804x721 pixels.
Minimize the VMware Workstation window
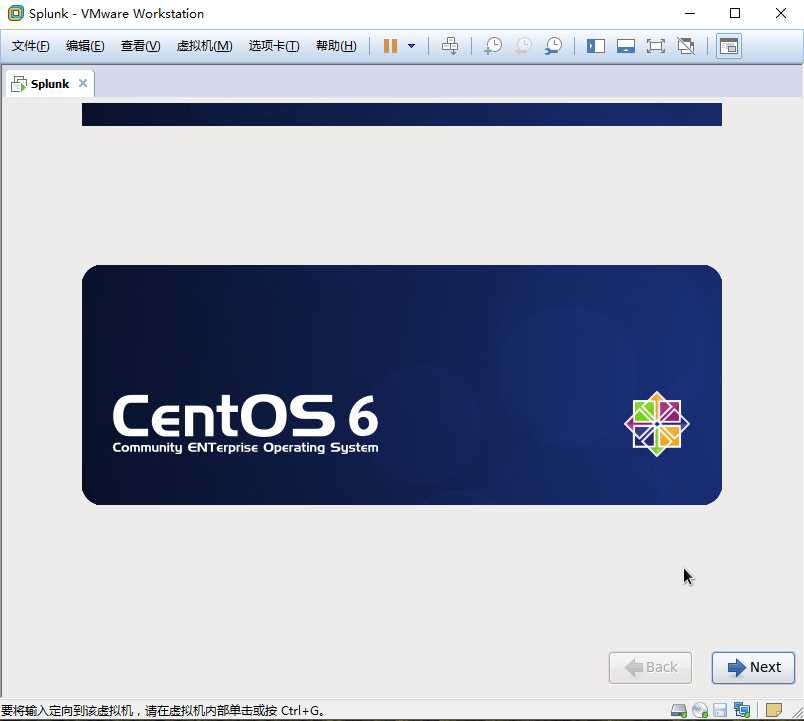pos(690,13)
